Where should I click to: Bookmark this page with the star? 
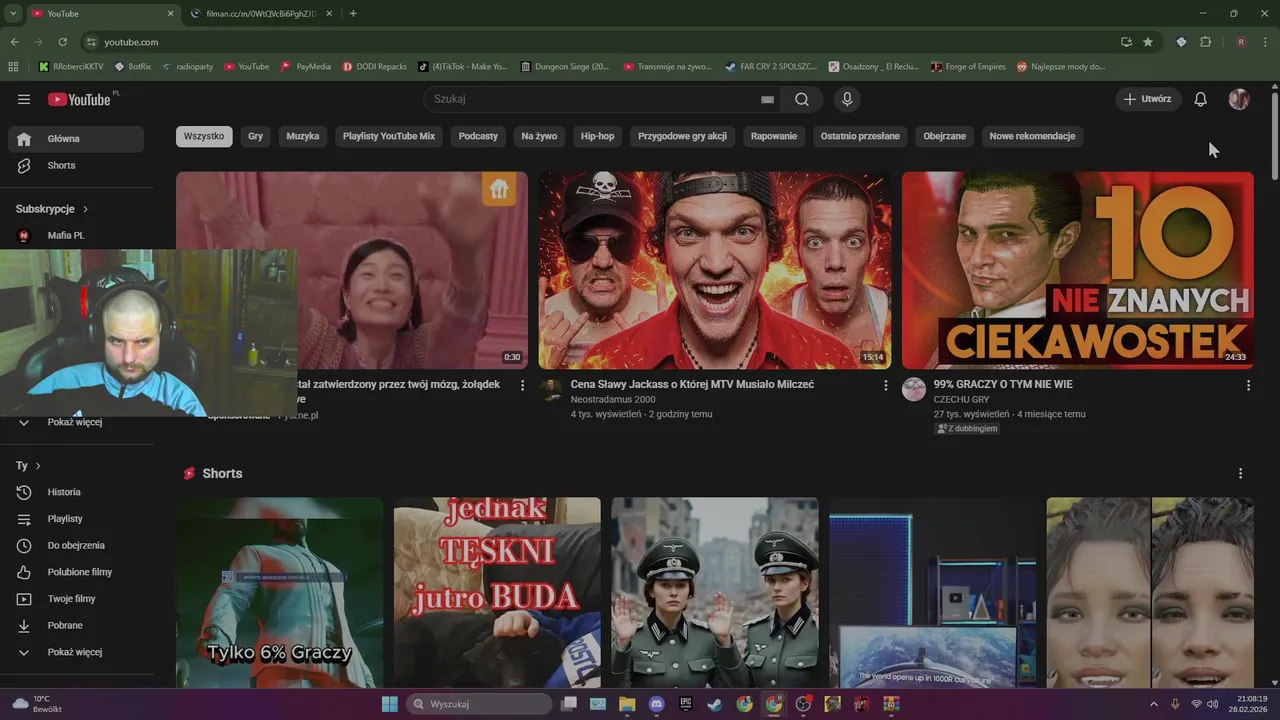point(1148,42)
